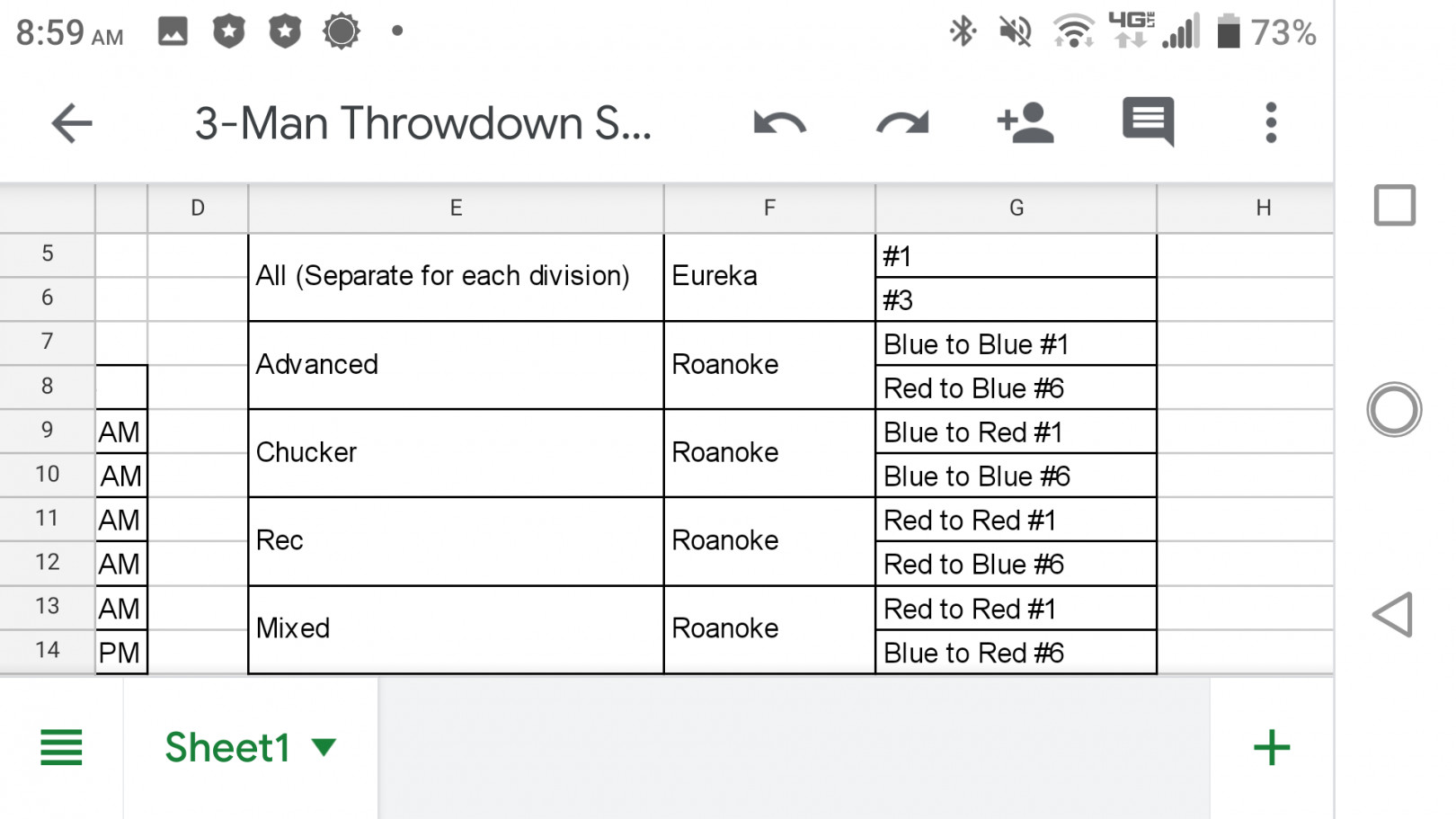This screenshot has height=819, width=1456.
Task: Switch to the Sheet1 tab
Action: (x=227, y=747)
